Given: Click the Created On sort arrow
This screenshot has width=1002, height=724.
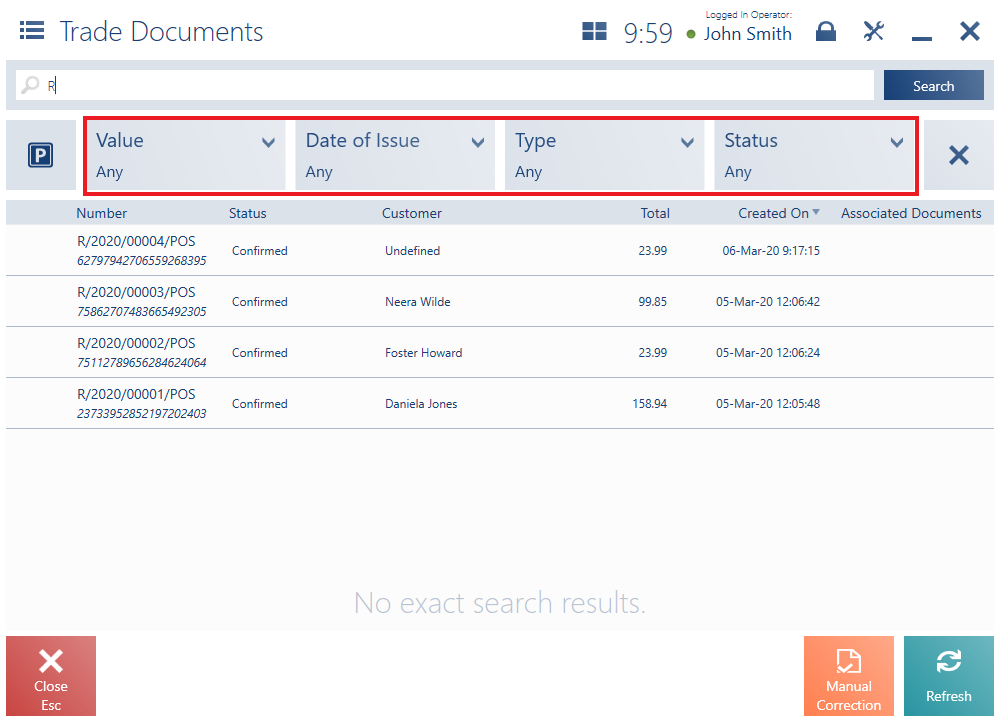Looking at the screenshot, I should pyautogui.click(x=816, y=212).
